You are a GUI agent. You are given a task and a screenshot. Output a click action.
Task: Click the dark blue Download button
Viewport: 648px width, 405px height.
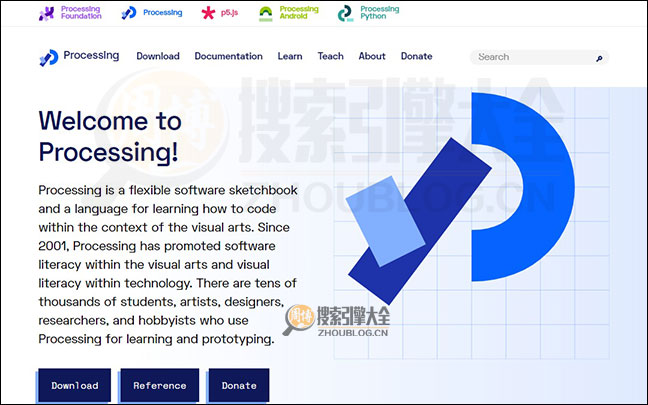click(x=75, y=385)
